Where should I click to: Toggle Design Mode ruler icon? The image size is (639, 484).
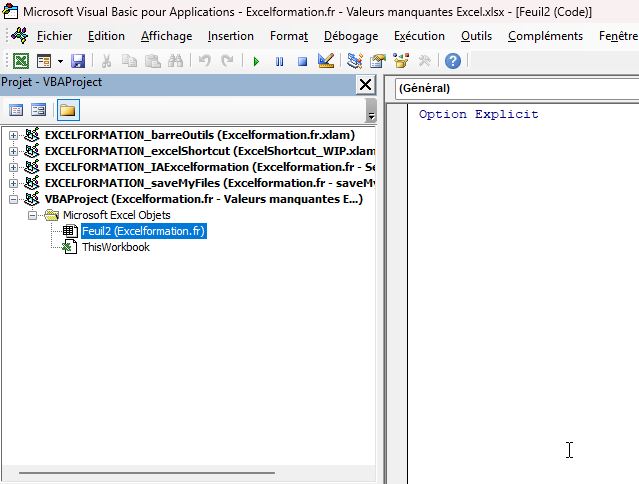pos(326,62)
